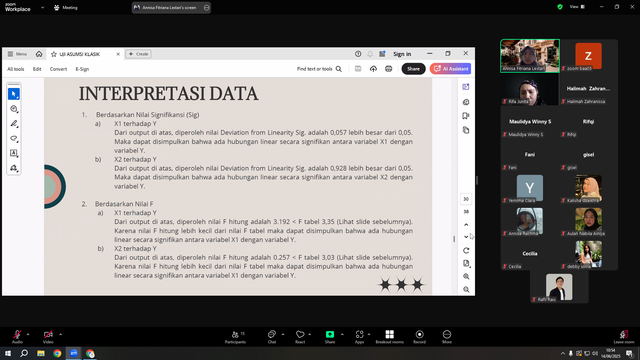Screen dimensions: 640x360
Task: Go to previous page arrow
Action: pos(466,224)
